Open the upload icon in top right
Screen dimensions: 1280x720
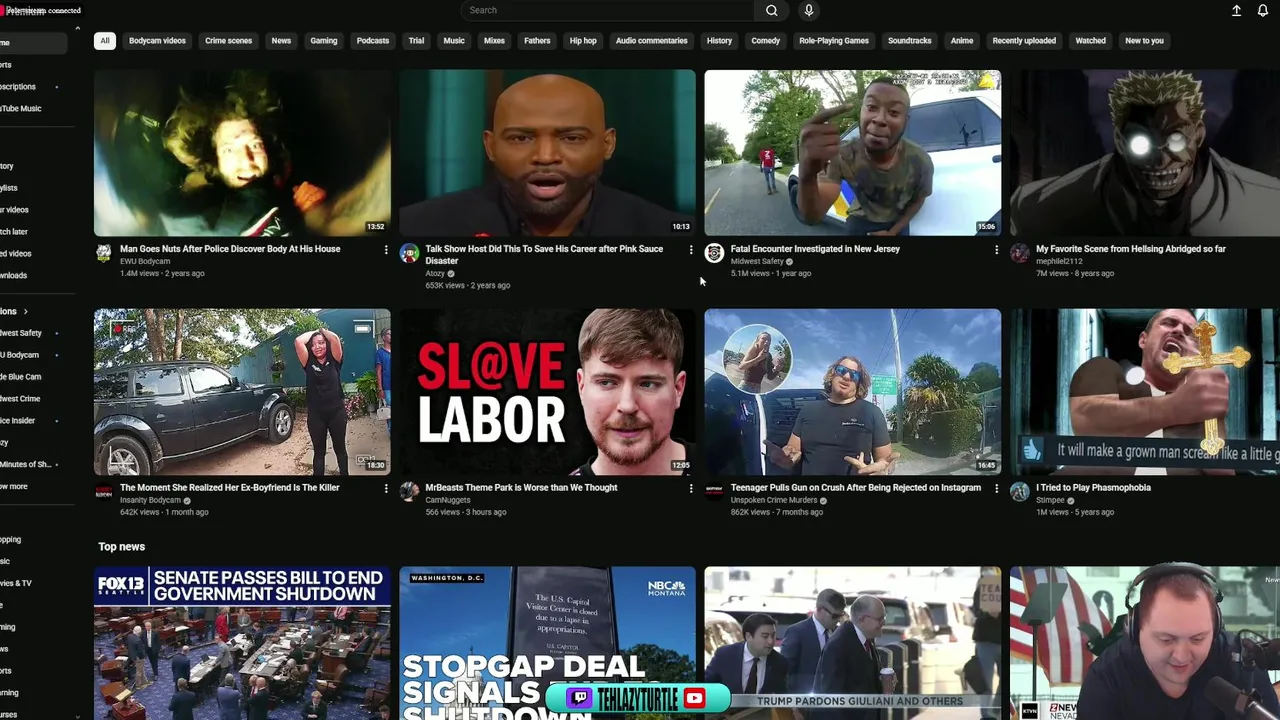pyautogui.click(x=1236, y=10)
